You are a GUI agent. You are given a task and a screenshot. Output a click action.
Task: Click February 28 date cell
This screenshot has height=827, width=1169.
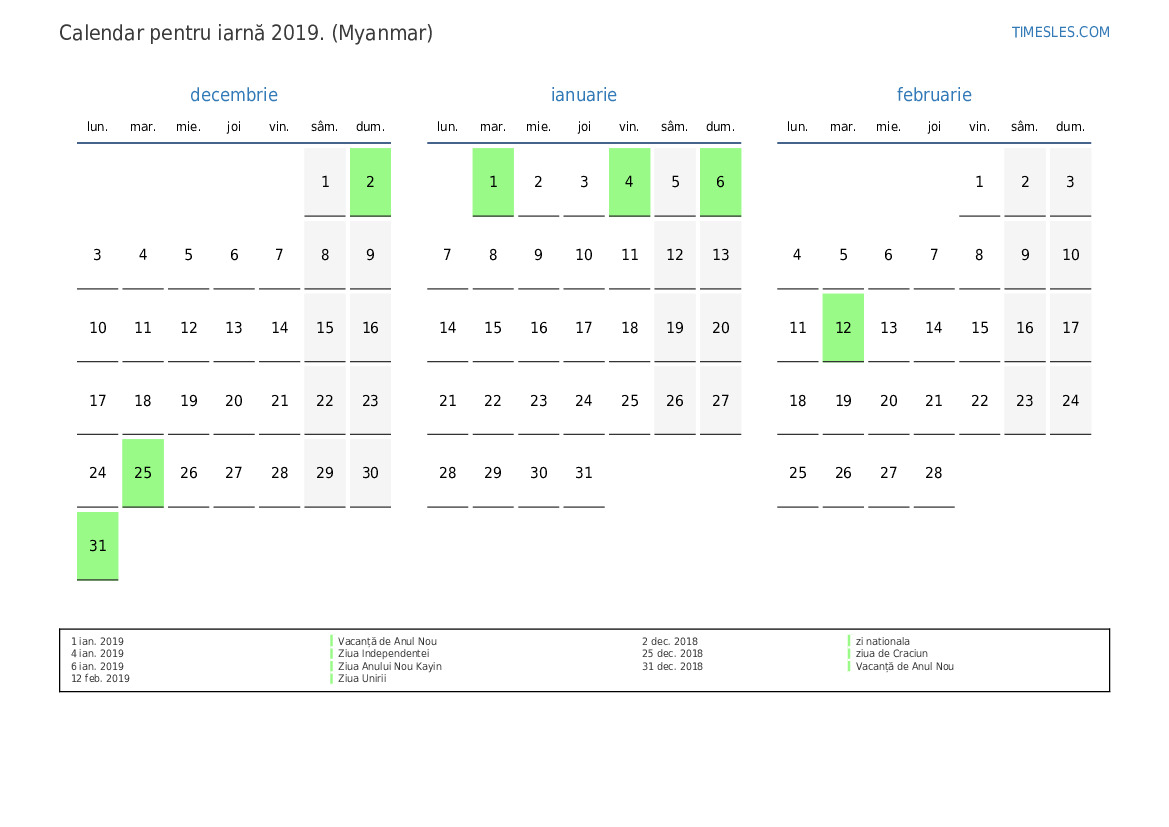[x=933, y=473]
